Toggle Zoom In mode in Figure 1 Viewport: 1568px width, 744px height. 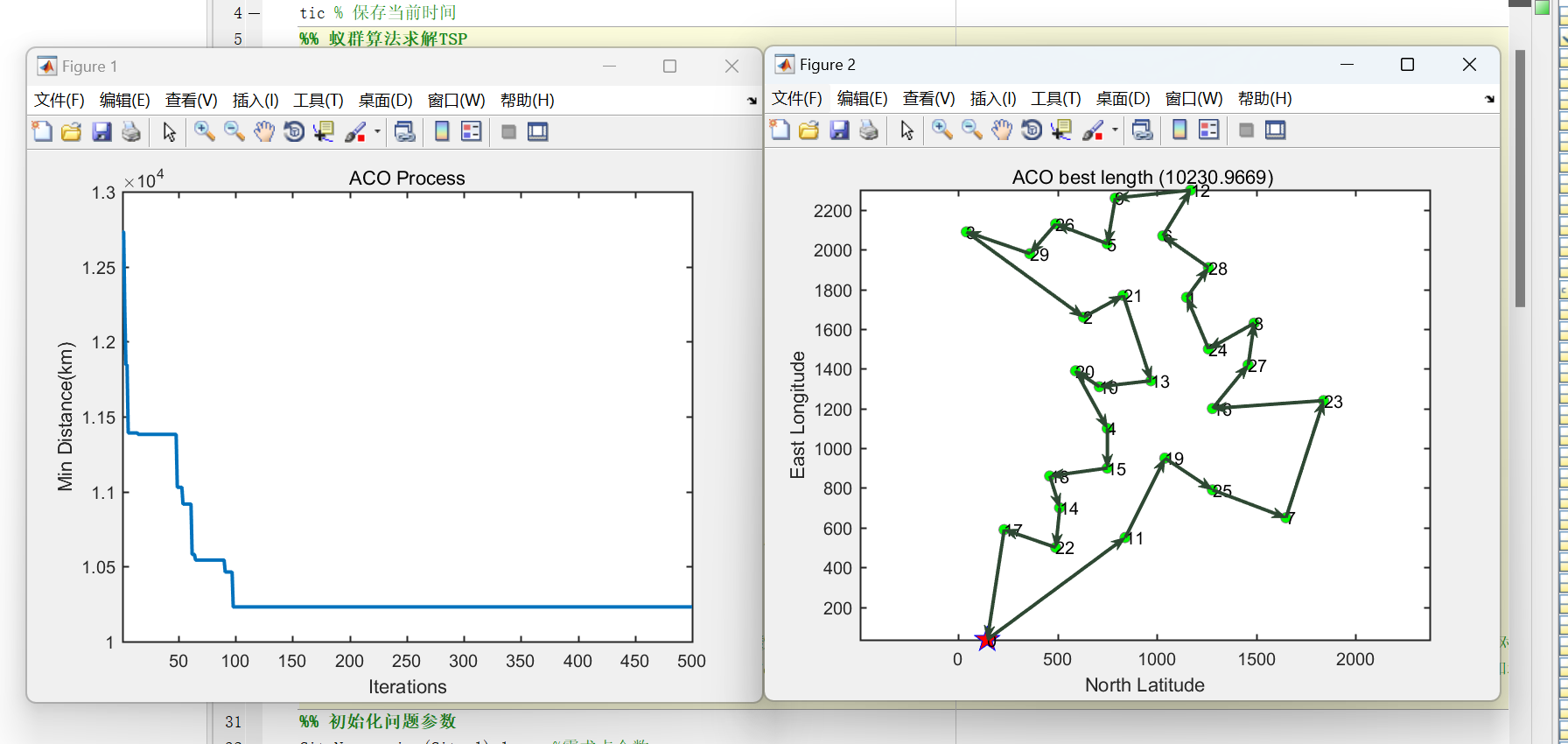click(204, 132)
